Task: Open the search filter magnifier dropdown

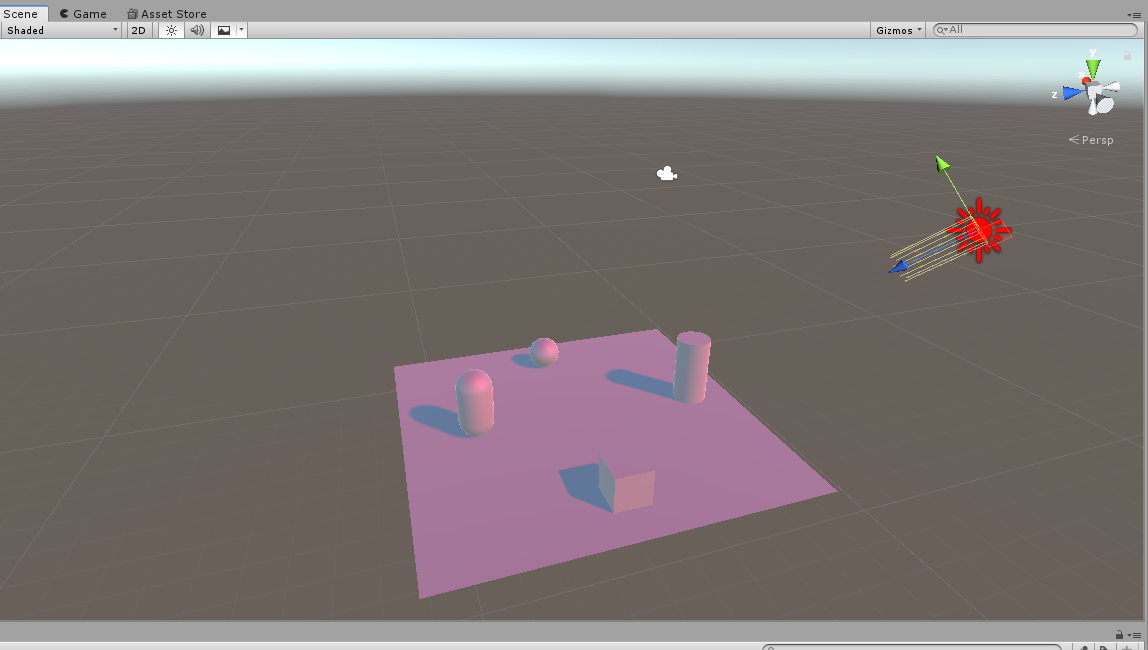Action: coord(942,30)
